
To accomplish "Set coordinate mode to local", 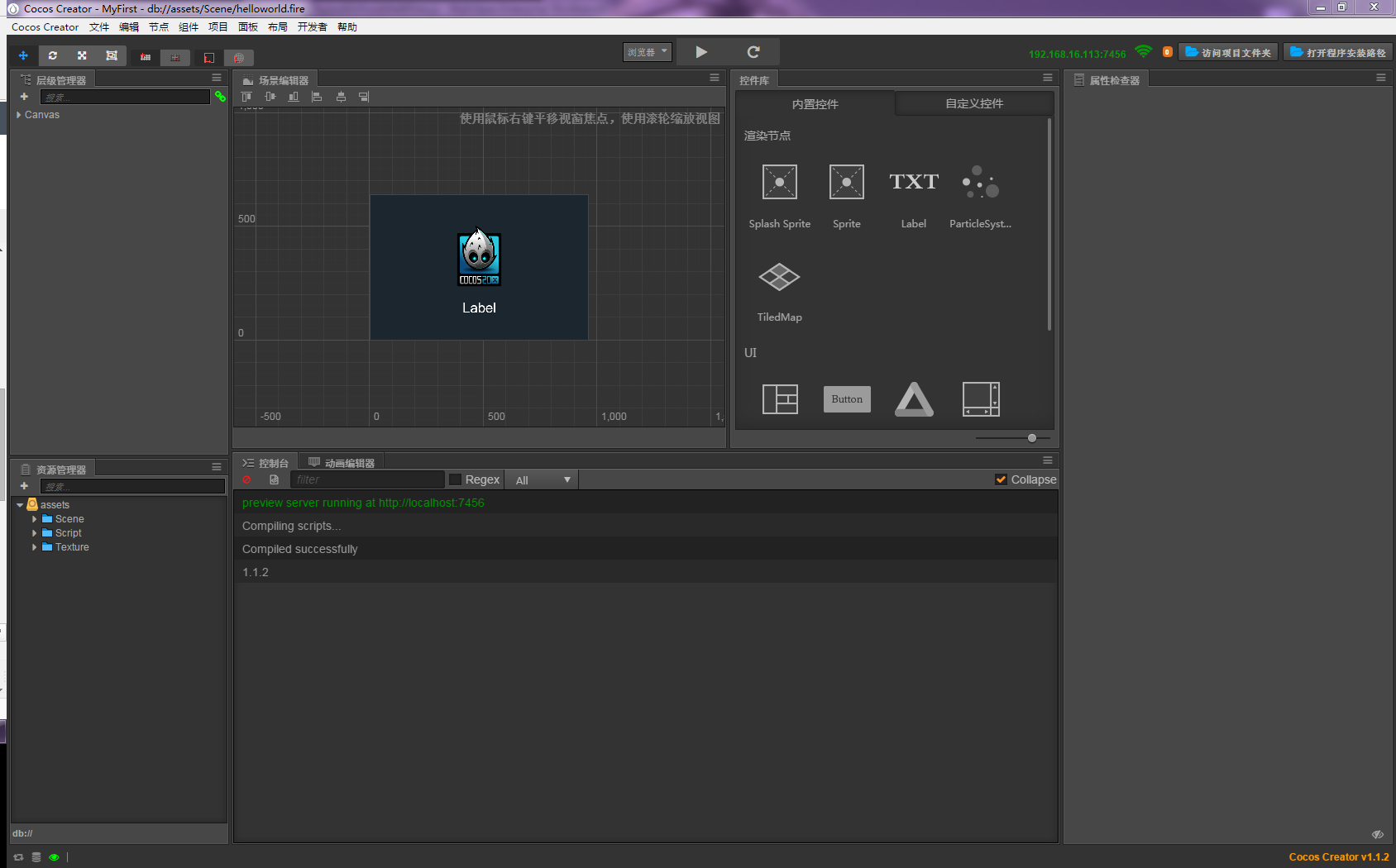I will point(209,57).
